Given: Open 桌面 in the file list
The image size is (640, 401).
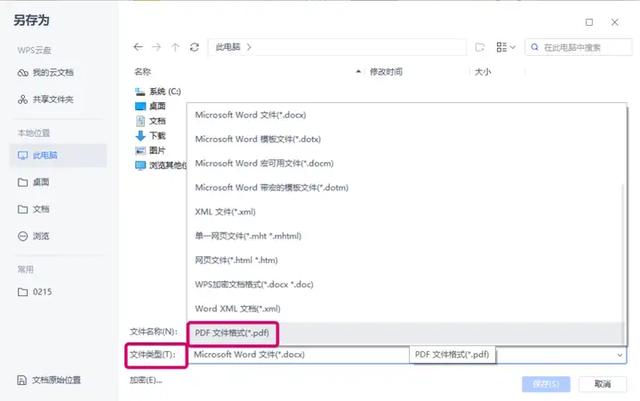Looking at the screenshot, I should pos(150,106).
